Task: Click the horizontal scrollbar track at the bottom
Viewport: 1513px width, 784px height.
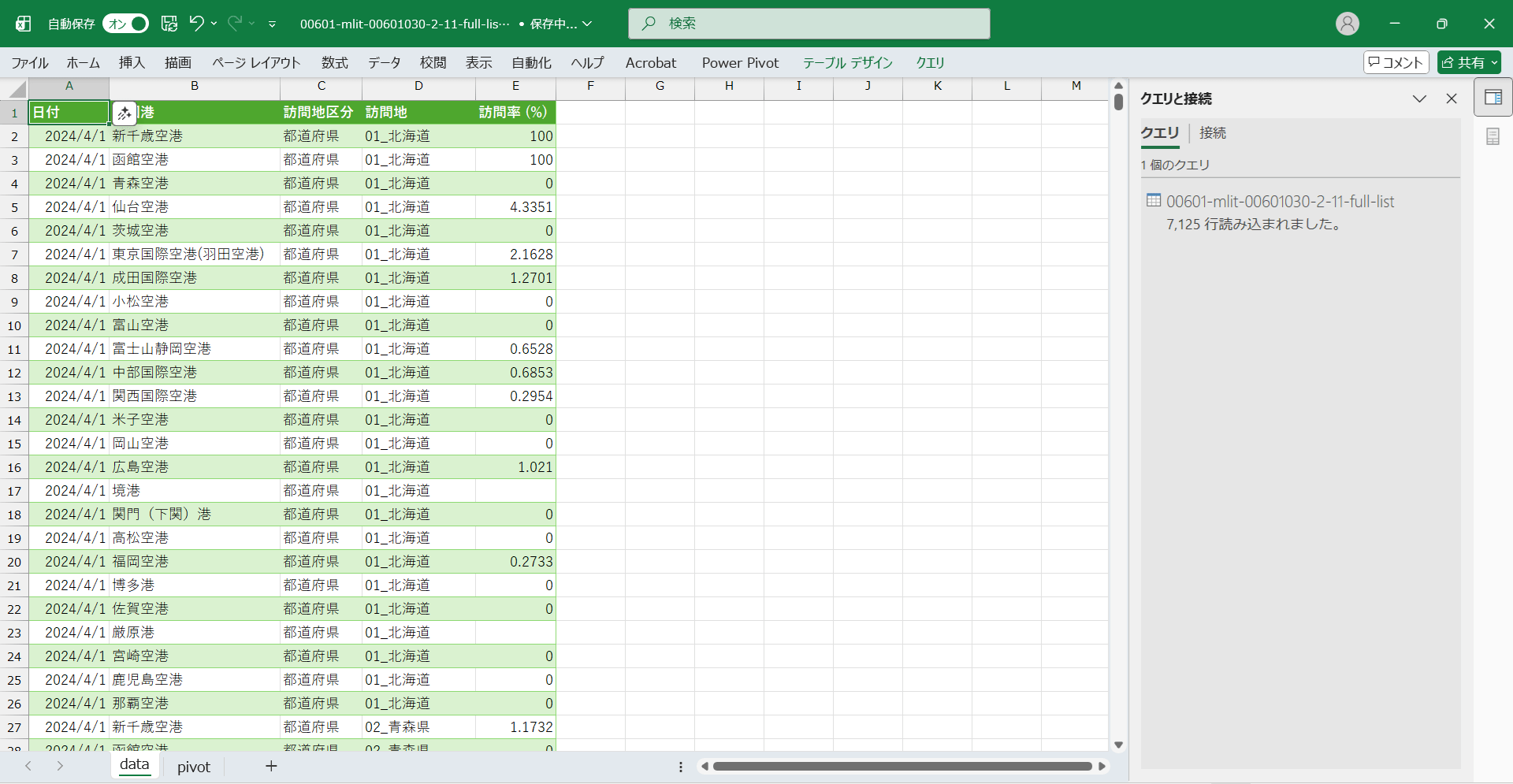Action: [x=901, y=766]
